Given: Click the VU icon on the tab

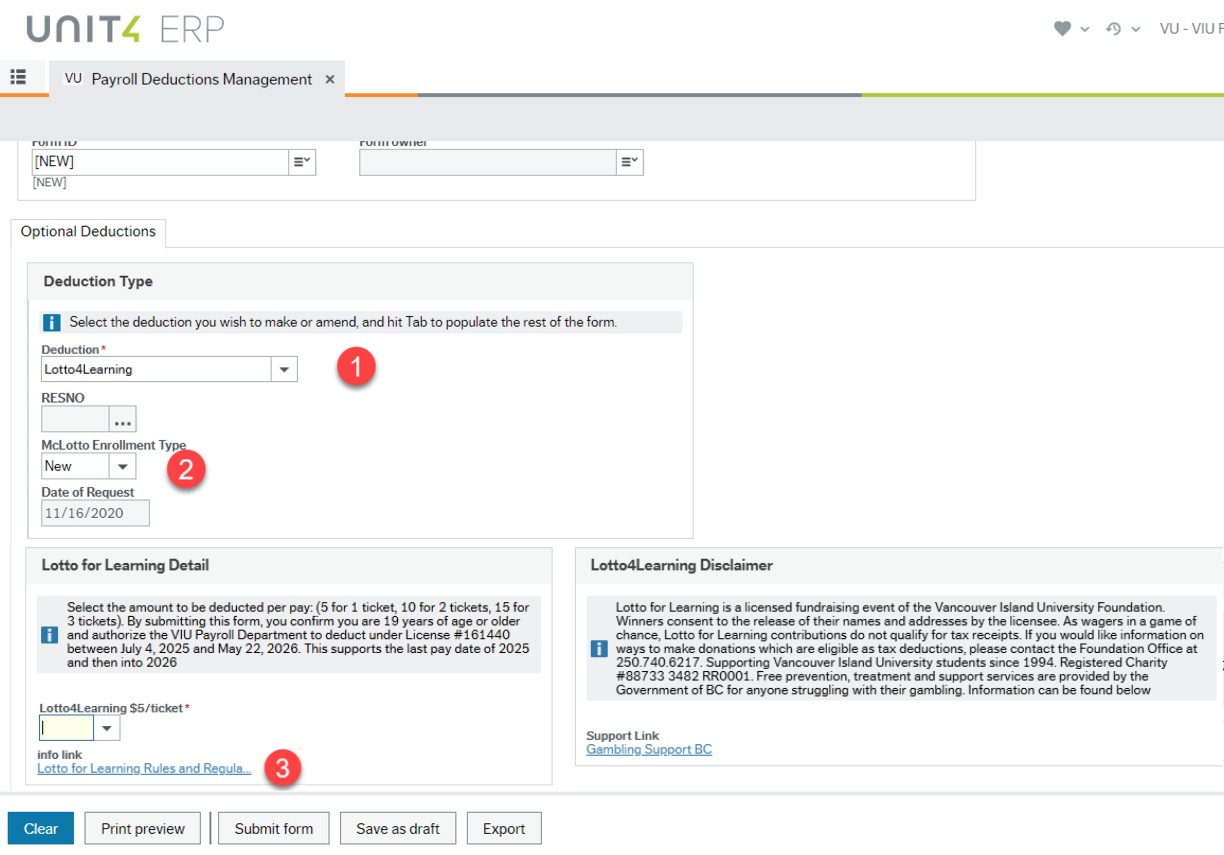Looking at the screenshot, I should tap(73, 78).
